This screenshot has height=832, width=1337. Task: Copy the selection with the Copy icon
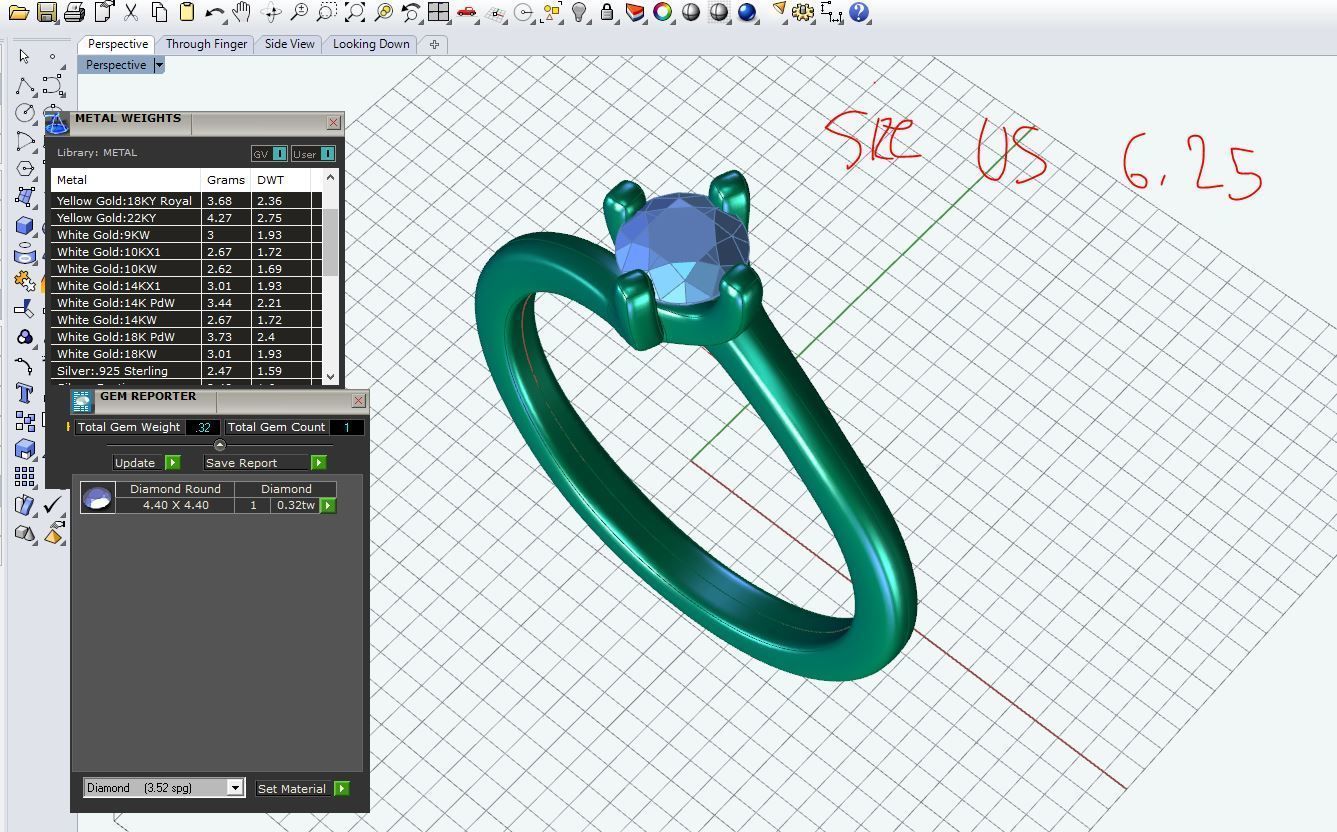[x=159, y=13]
